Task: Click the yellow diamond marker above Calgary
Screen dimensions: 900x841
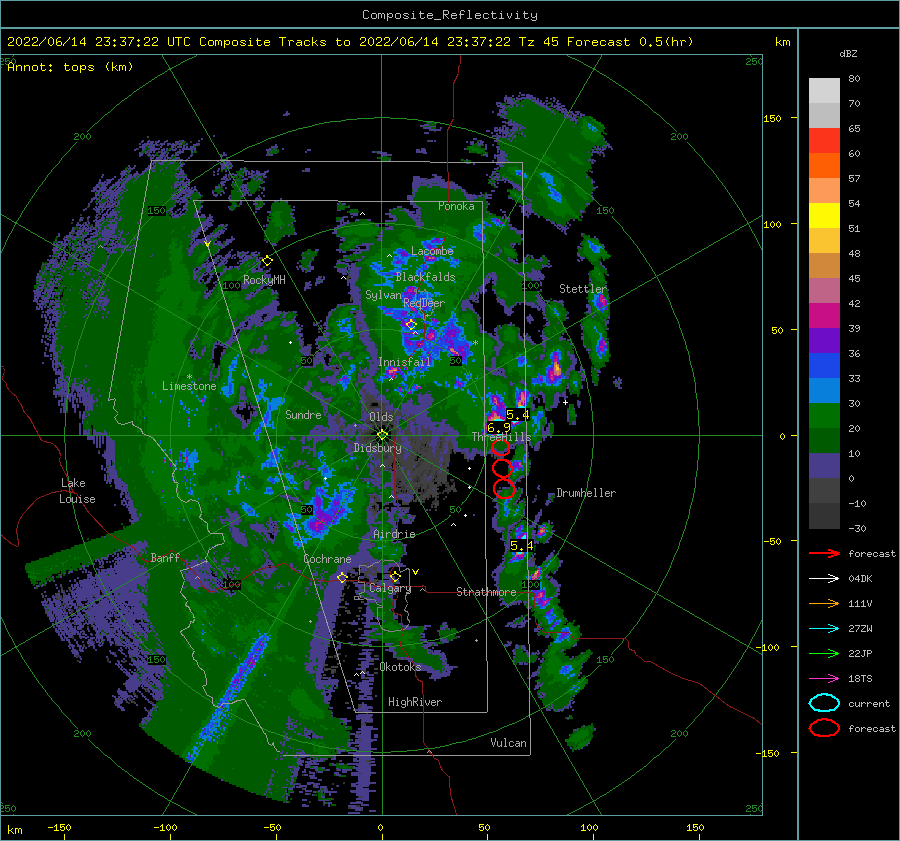Action: coord(395,576)
